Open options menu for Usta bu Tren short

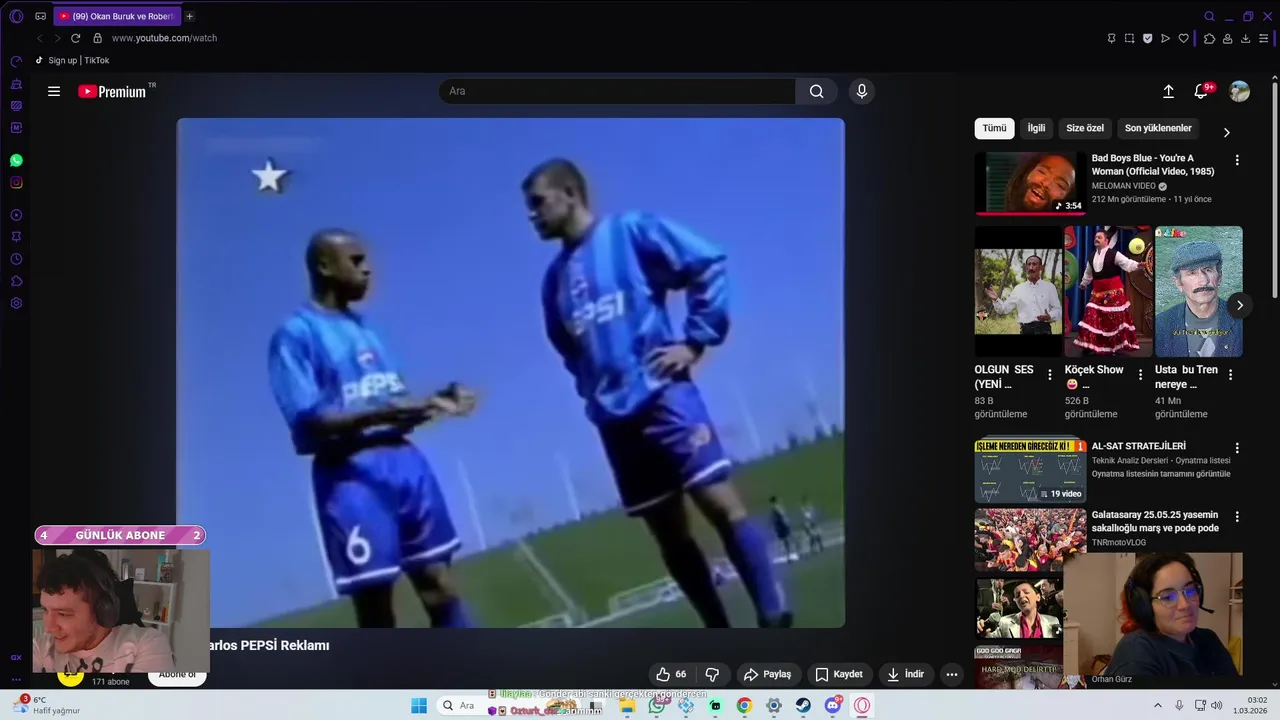pos(1230,375)
